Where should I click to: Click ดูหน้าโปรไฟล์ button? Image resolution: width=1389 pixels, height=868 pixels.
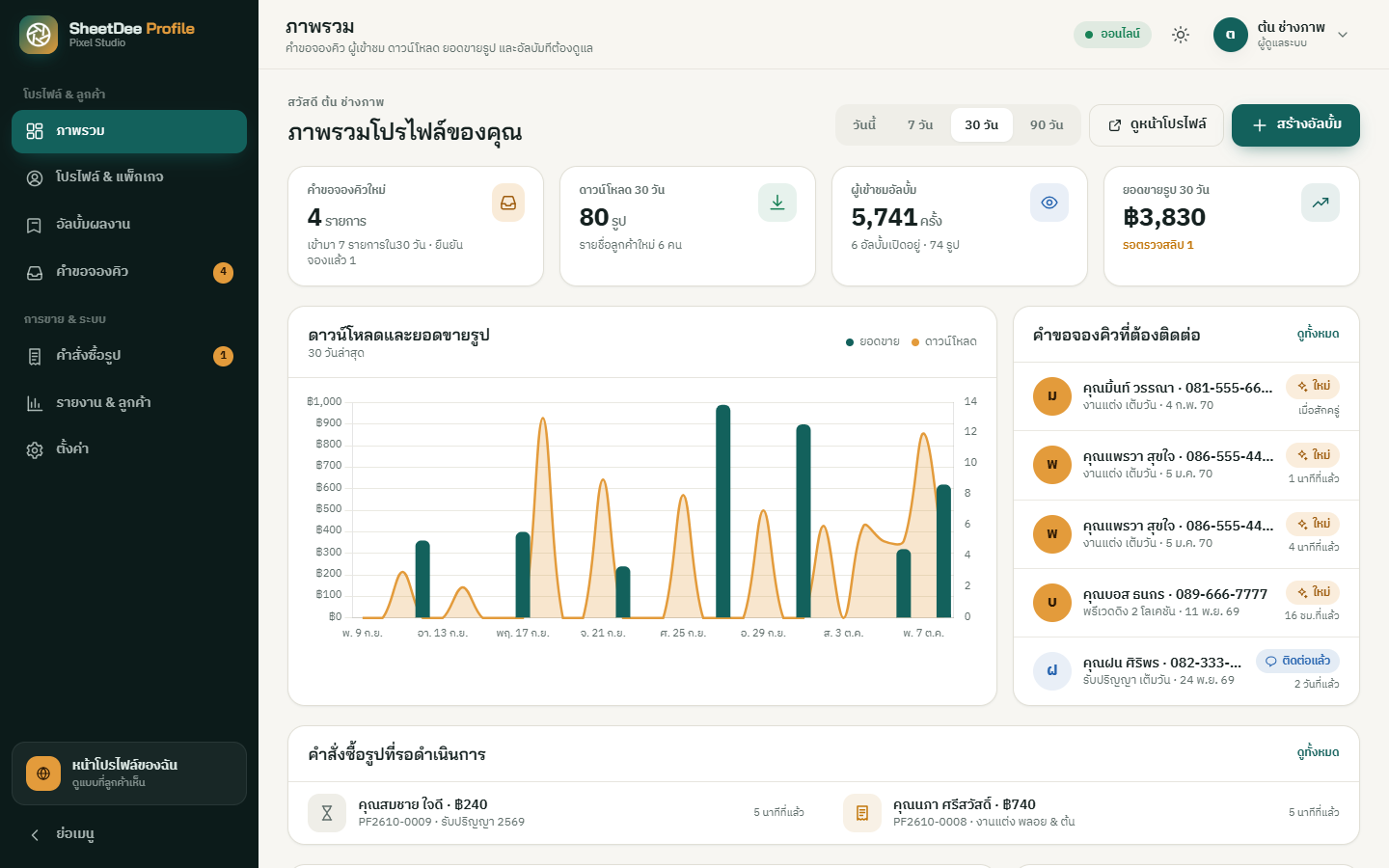coord(1157,125)
